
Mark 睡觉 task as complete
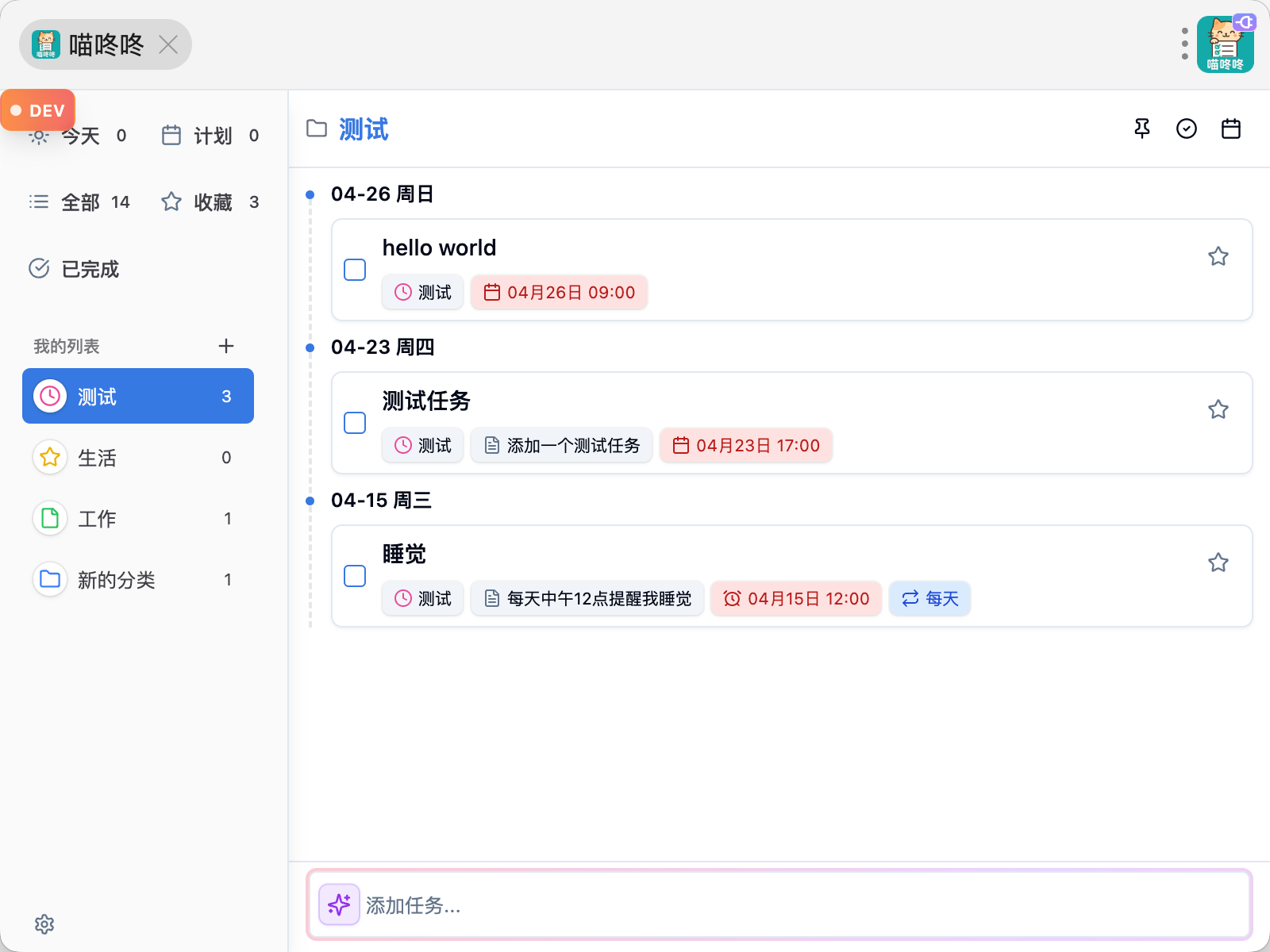355,576
